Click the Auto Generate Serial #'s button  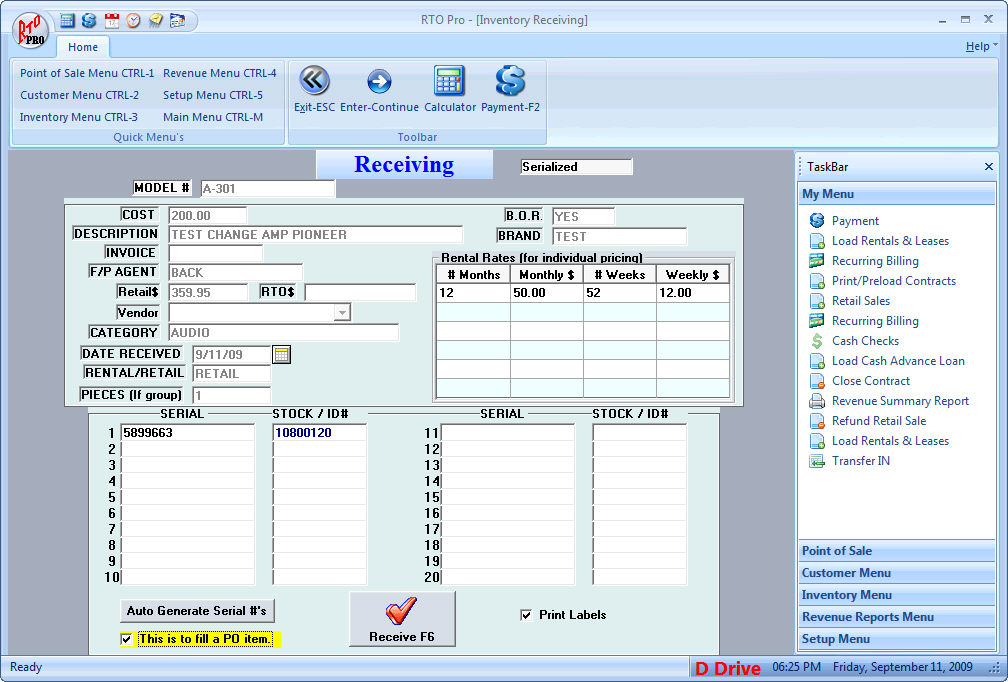(197, 611)
